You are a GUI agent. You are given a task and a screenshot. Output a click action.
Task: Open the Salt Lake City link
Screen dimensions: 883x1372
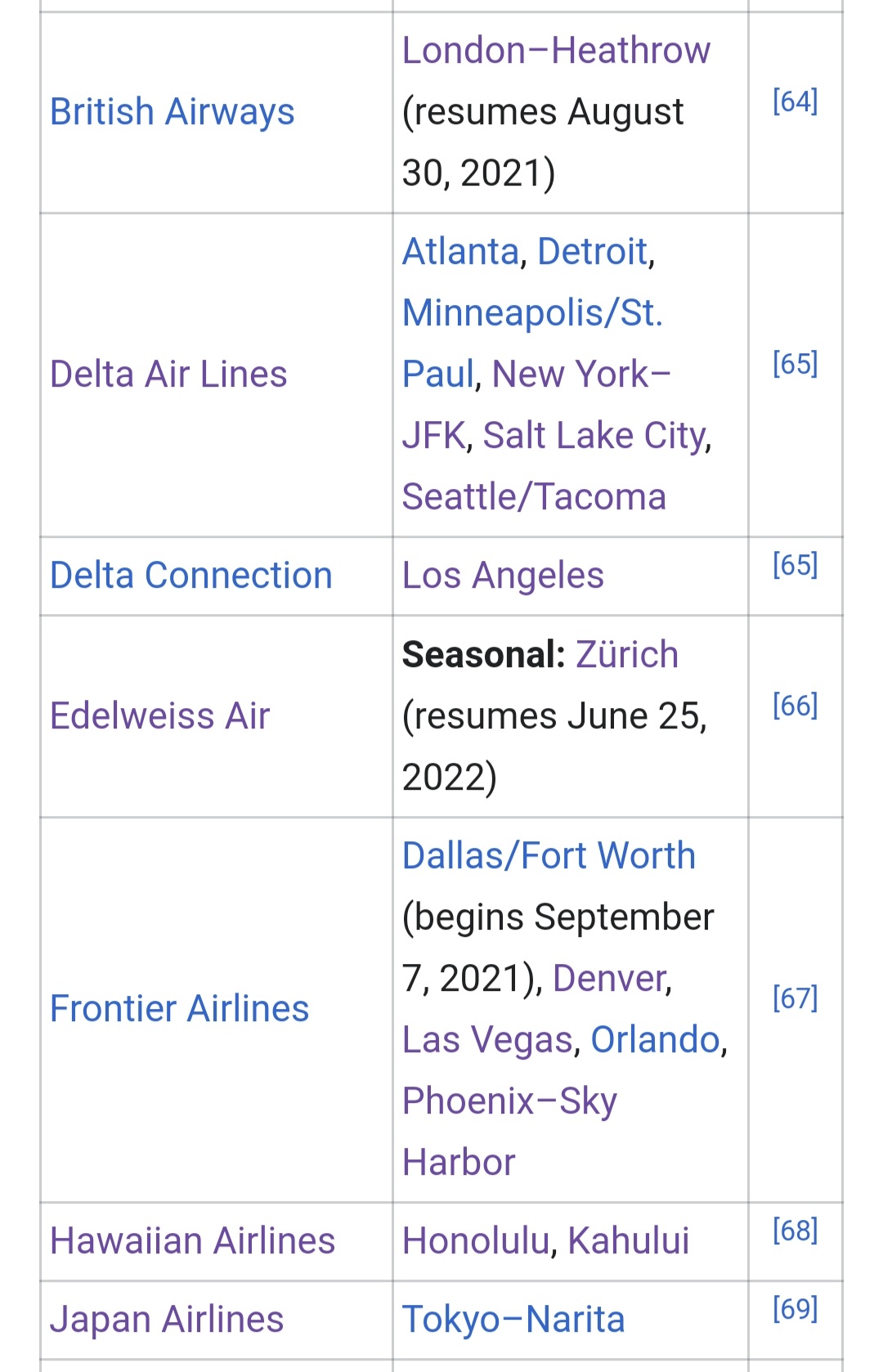tap(594, 436)
